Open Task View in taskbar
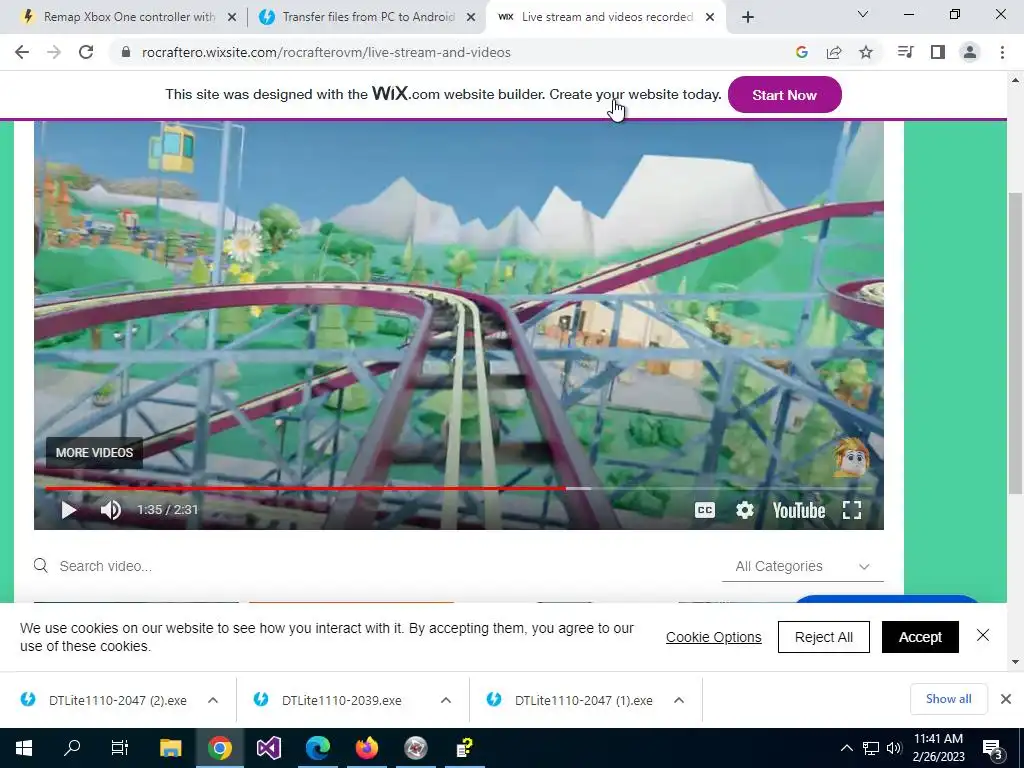 pos(120,748)
